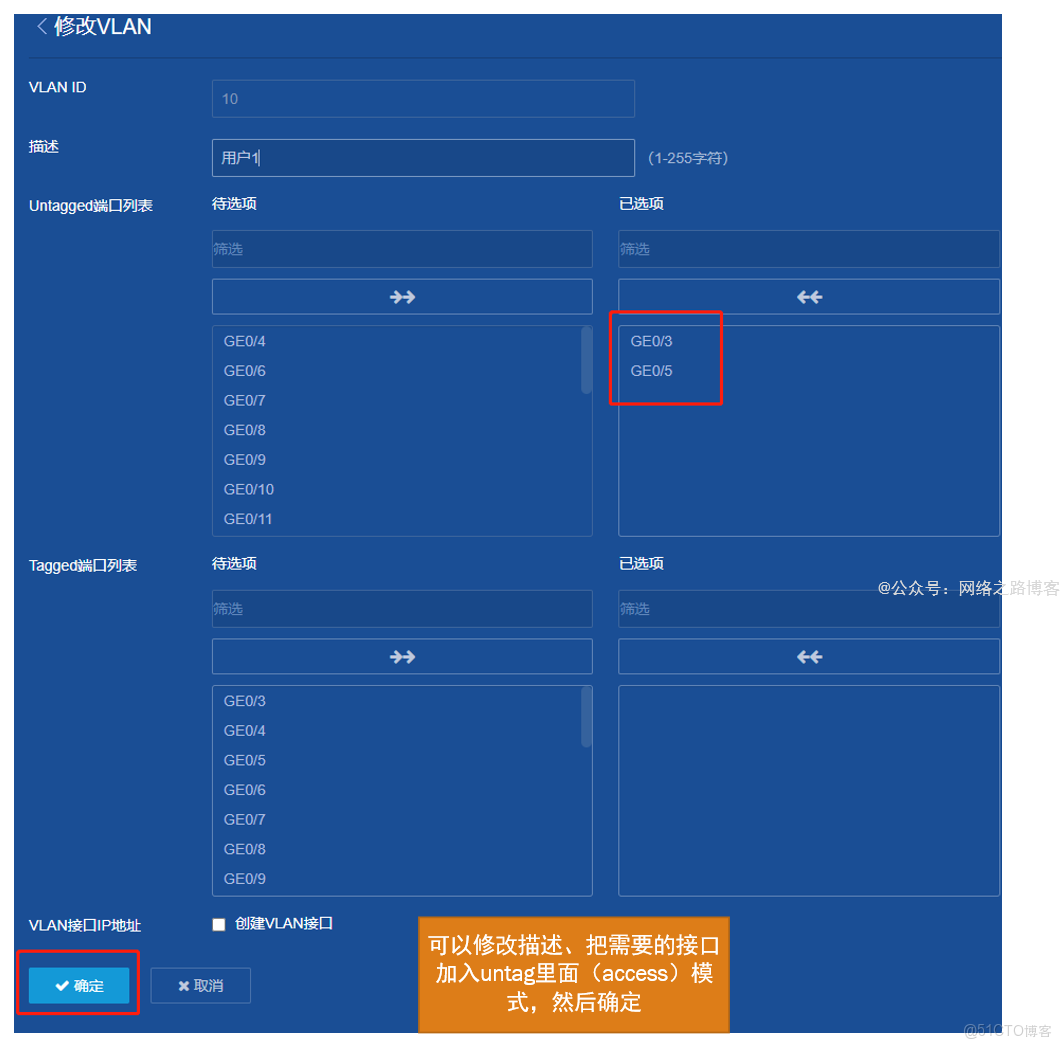Click the right double-arrow in Untagged 待选项 list
The height and width of the screenshot is (1048, 1062).
click(x=402, y=296)
